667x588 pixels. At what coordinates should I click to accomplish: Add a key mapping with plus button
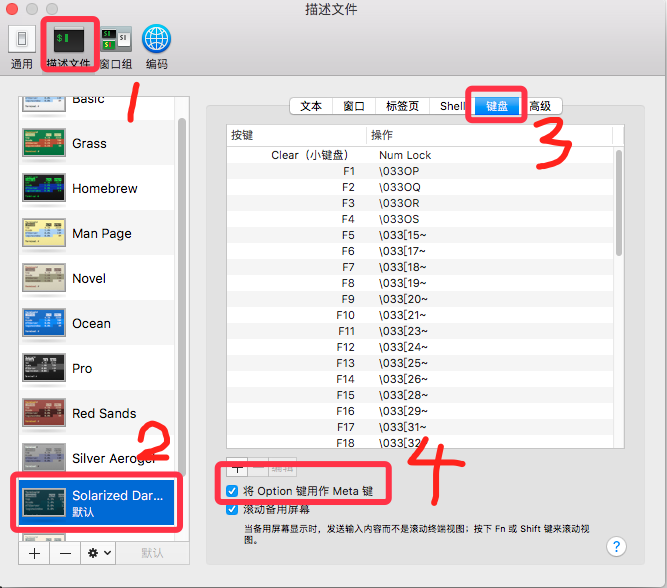point(237,468)
